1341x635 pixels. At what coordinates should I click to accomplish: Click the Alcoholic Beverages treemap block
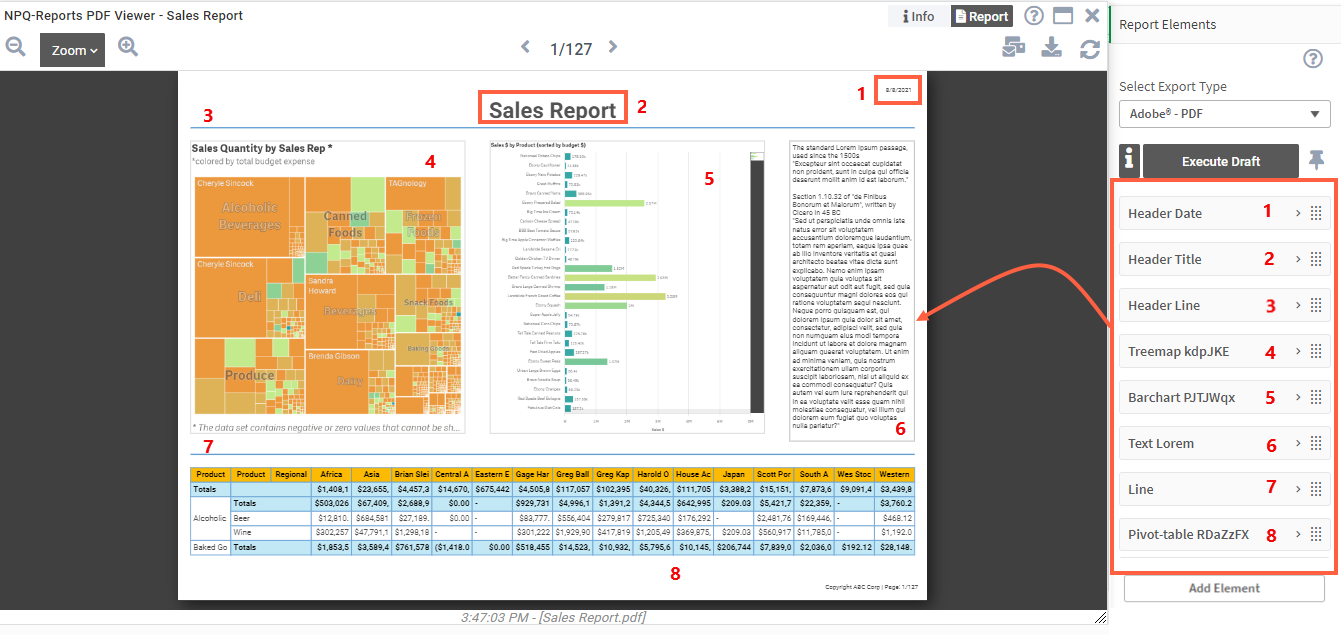point(251,216)
